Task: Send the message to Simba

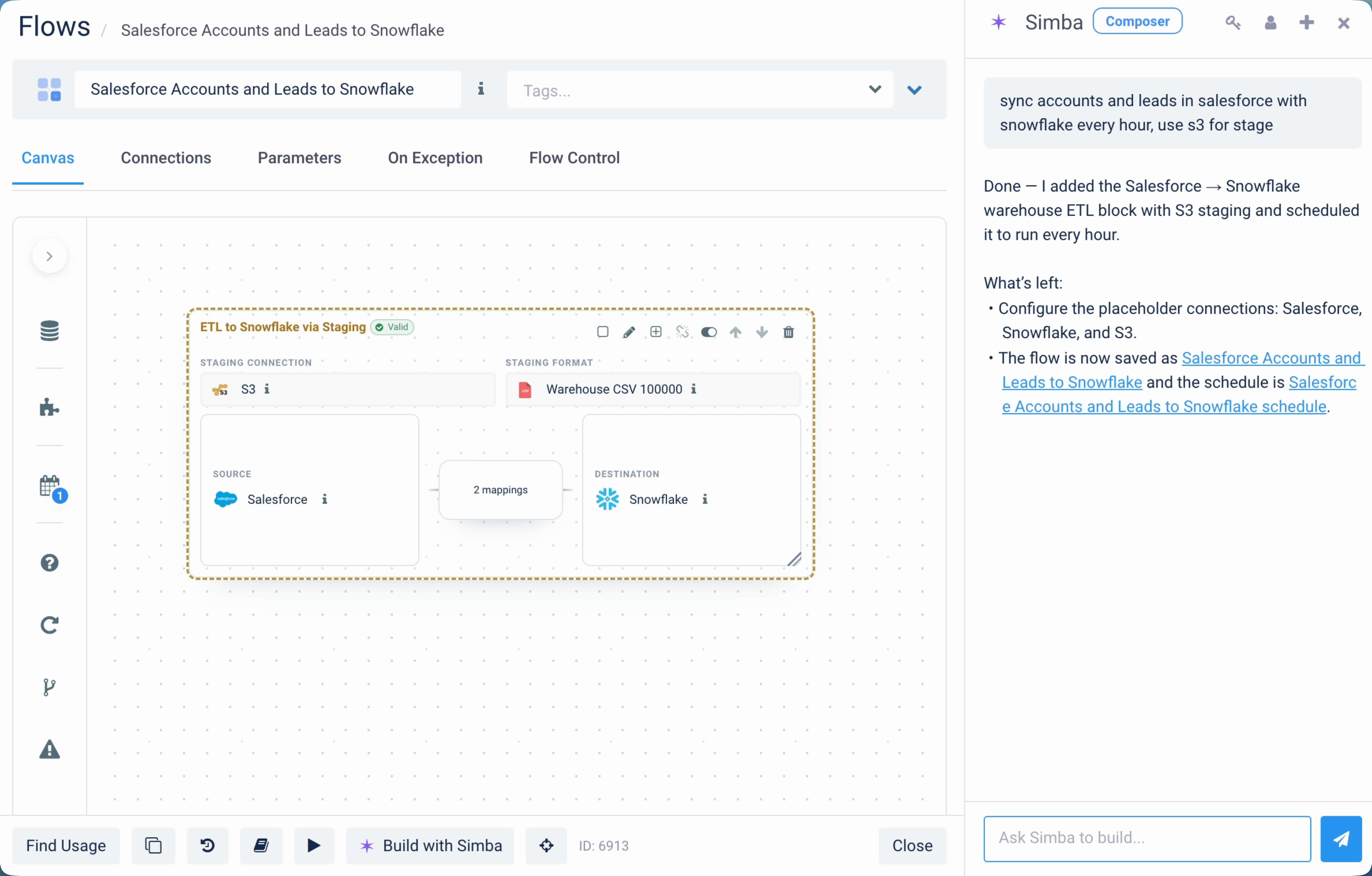Action: [x=1341, y=838]
